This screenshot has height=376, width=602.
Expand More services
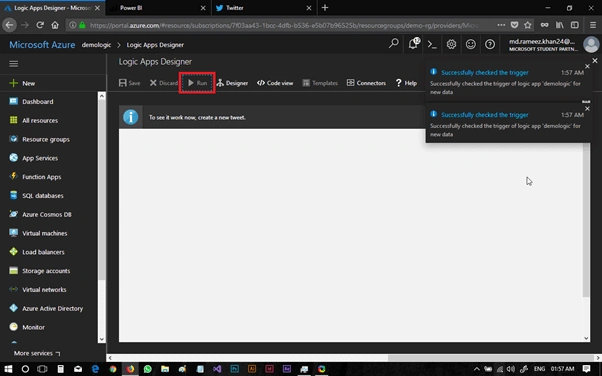pyautogui.click(x=37, y=353)
